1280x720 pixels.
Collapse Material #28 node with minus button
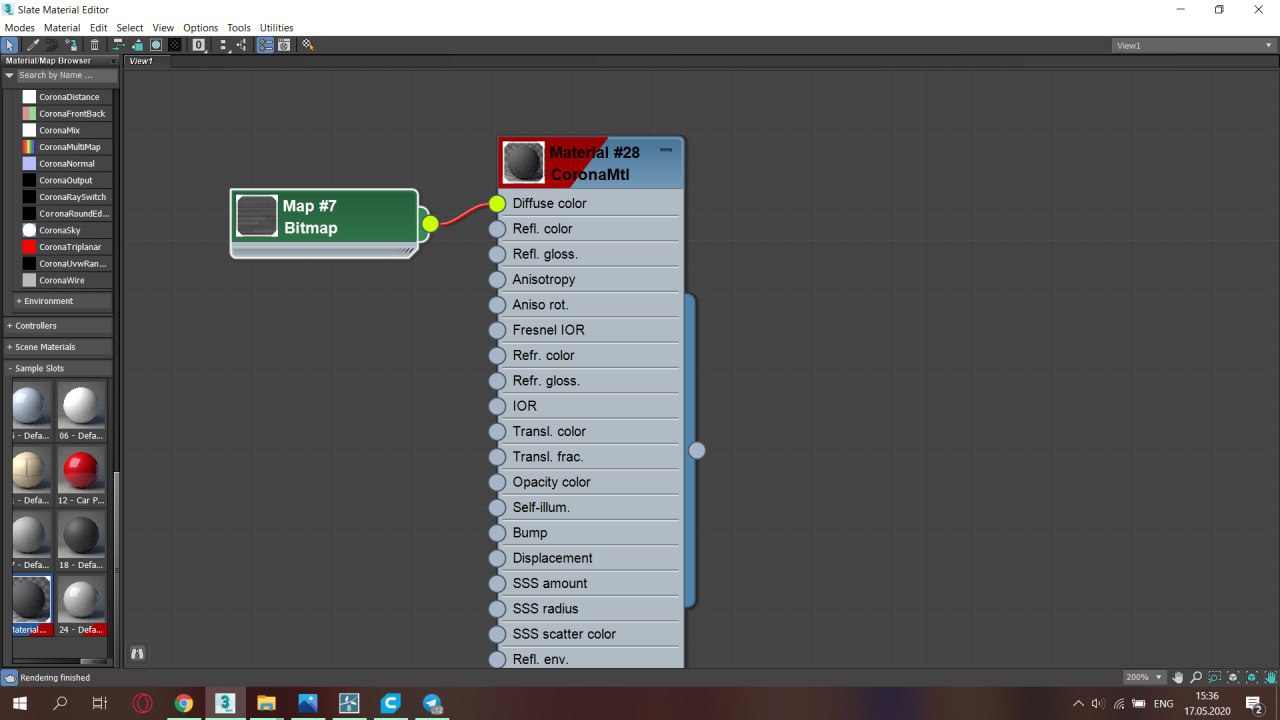[x=666, y=150]
